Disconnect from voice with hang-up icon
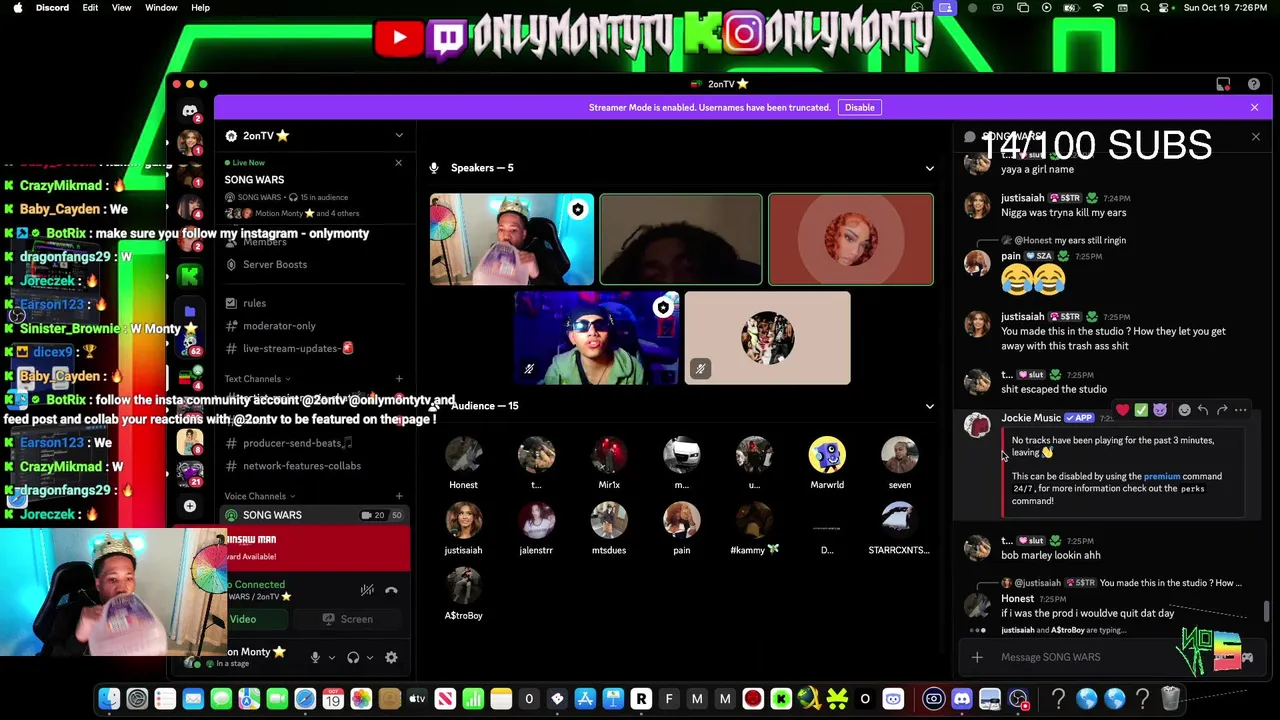Image resolution: width=1280 pixels, height=720 pixels. click(x=391, y=590)
